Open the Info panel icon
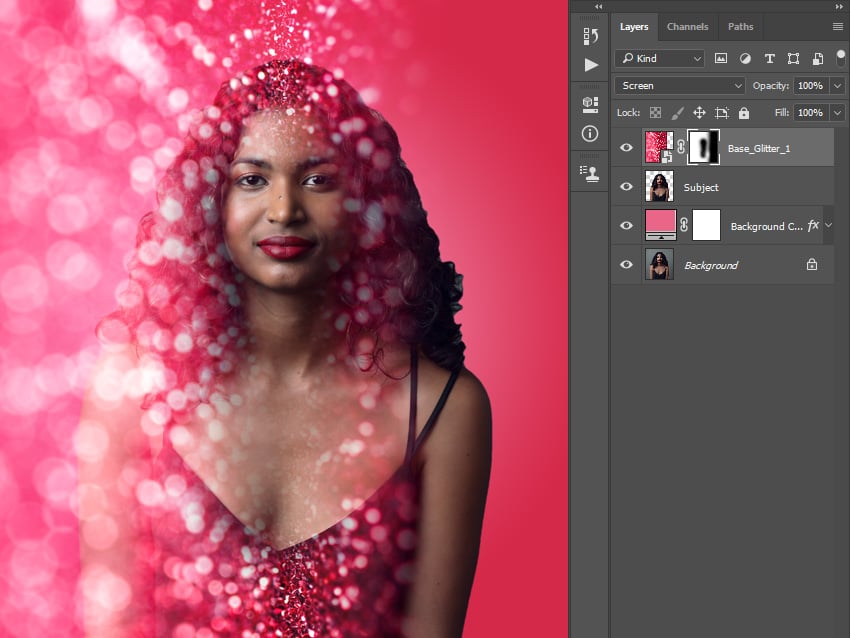The width and height of the screenshot is (850, 638). (590, 133)
